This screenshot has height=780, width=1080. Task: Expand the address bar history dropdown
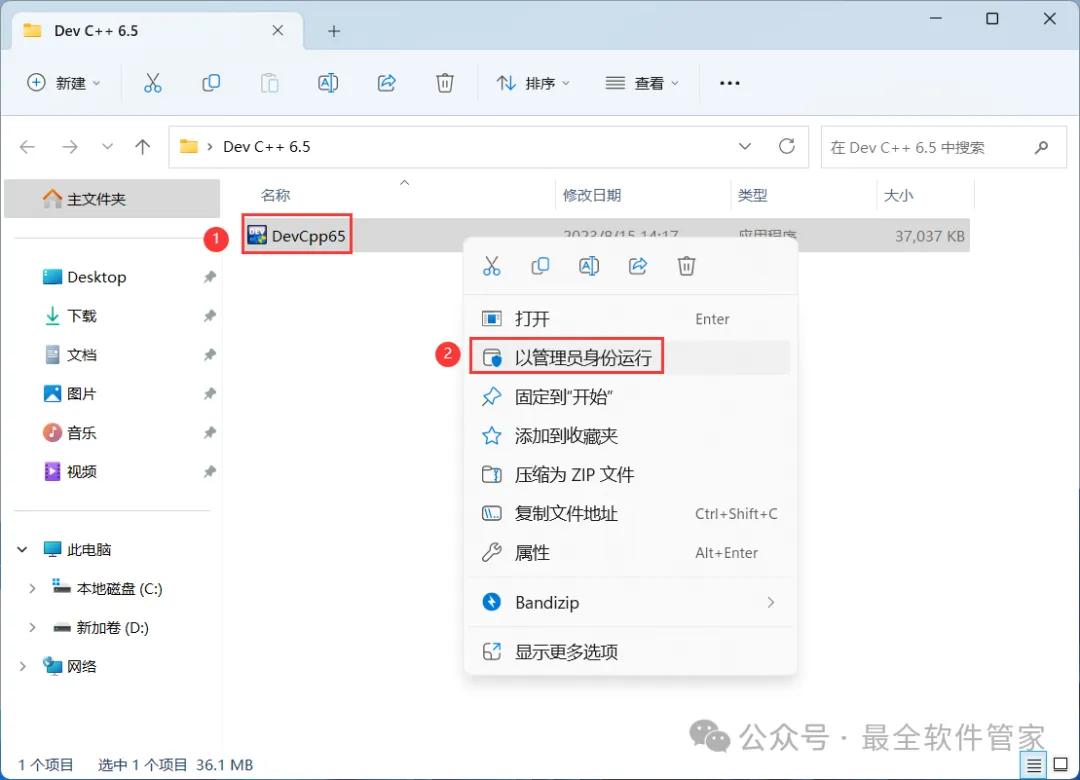click(x=745, y=146)
